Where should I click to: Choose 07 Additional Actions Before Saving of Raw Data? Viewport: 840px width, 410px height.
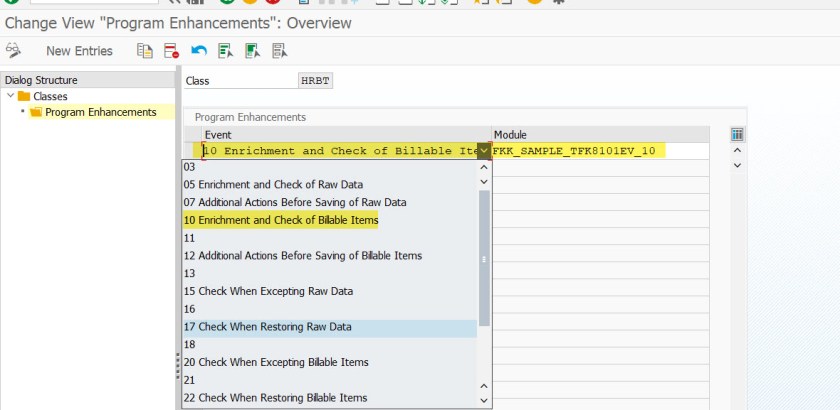(329, 203)
